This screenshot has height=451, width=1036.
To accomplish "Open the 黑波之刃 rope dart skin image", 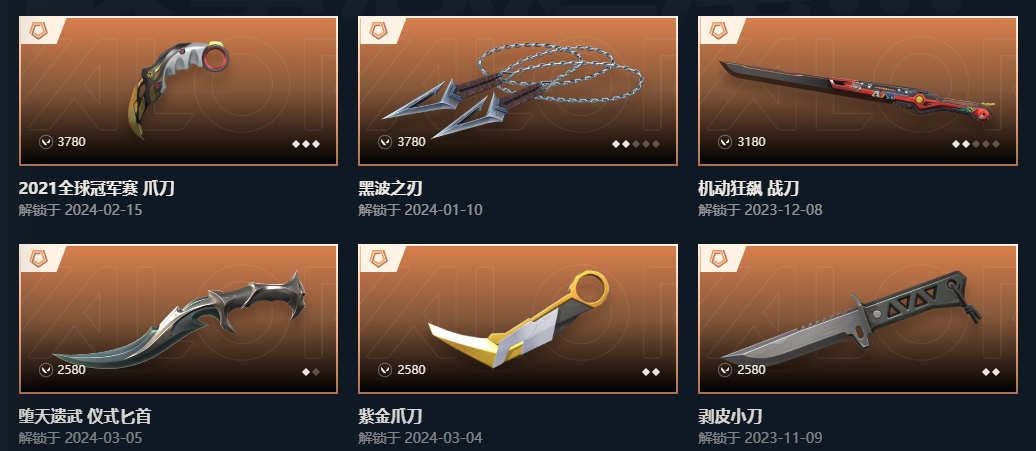I will pyautogui.click(x=513, y=91).
